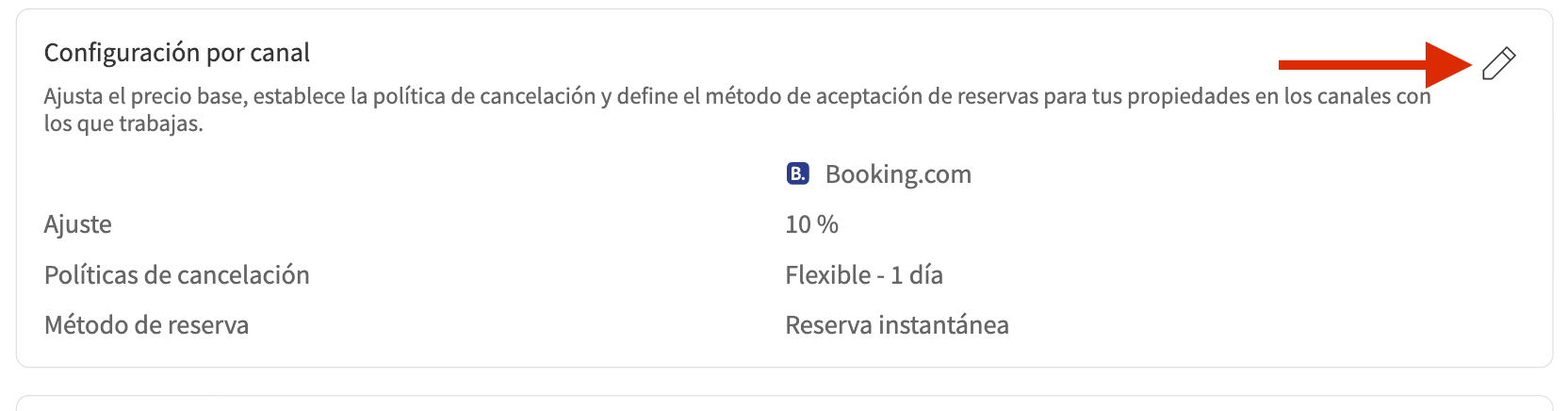Click the word "Ajusta" starting the description

73,96
